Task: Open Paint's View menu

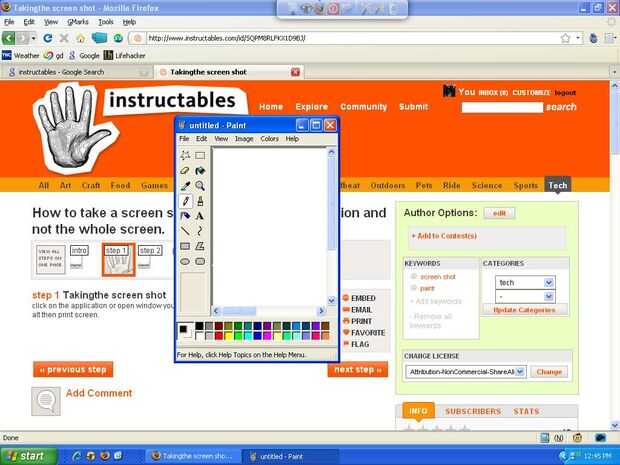Action: 221,139
